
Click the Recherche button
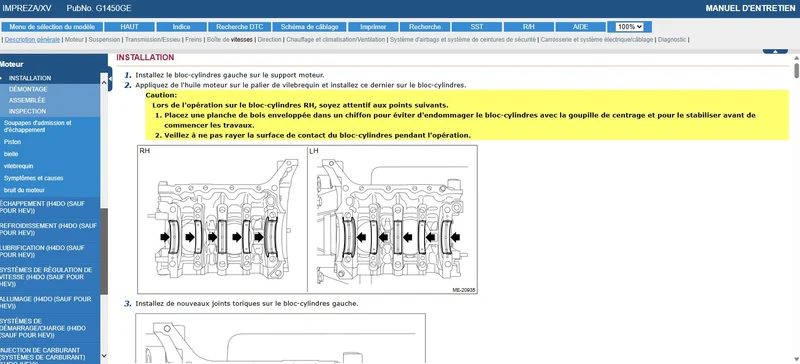(425, 27)
